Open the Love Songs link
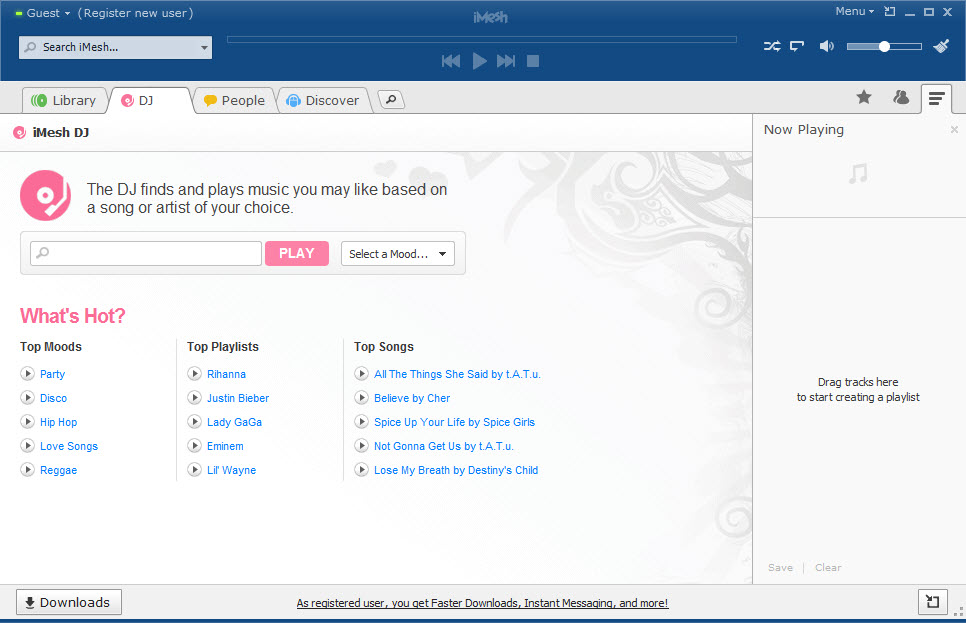966x623 pixels. tap(69, 446)
